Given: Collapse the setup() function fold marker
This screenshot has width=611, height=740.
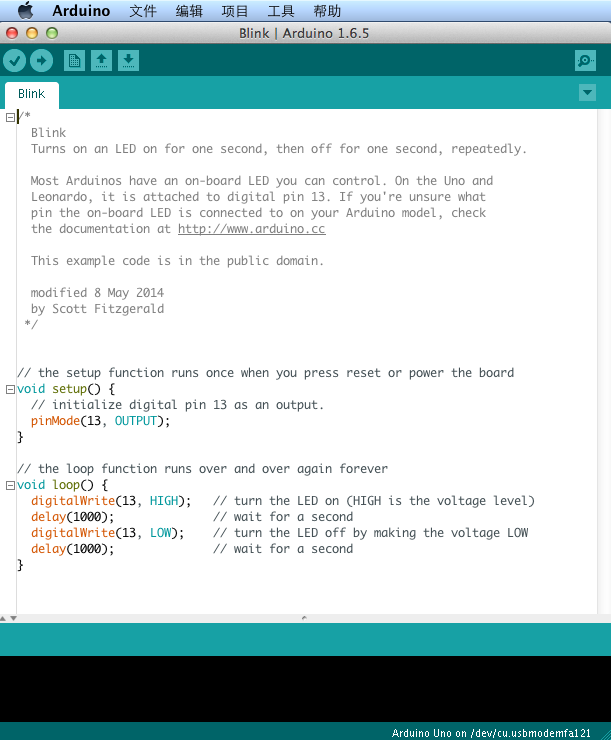Looking at the screenshot, I should pyautogui.click(x=10, y=389).
